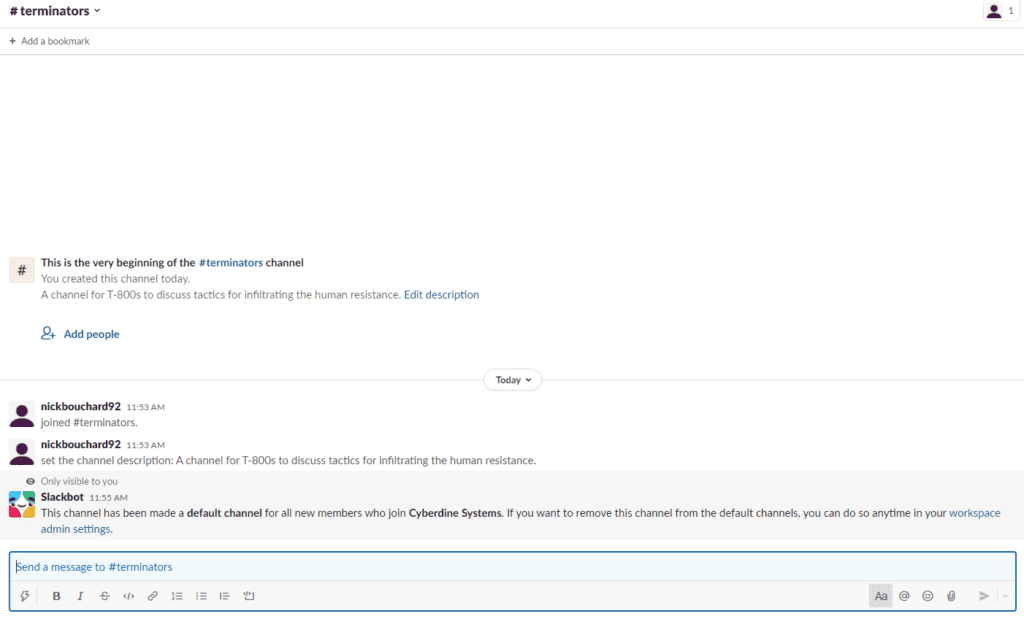Screen dimensions: 1024x619
Task: Open the emoji picker
Action: pos(928,596)
